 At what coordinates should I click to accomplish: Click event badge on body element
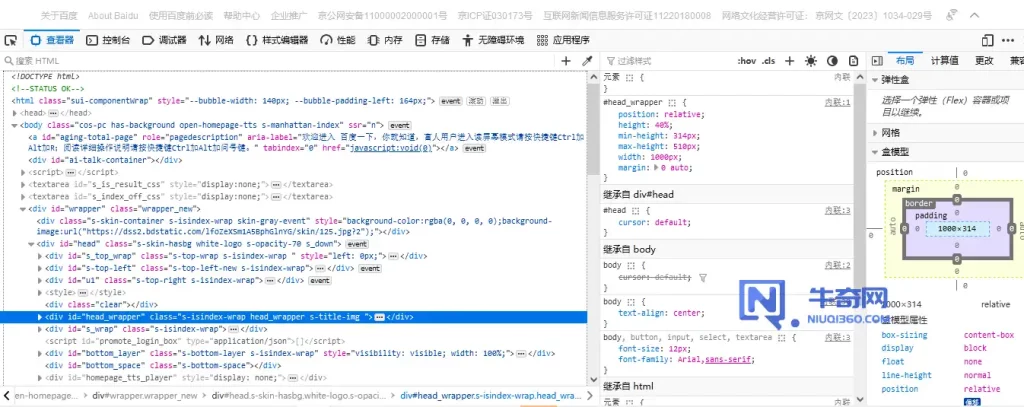[x=399, y=125]
